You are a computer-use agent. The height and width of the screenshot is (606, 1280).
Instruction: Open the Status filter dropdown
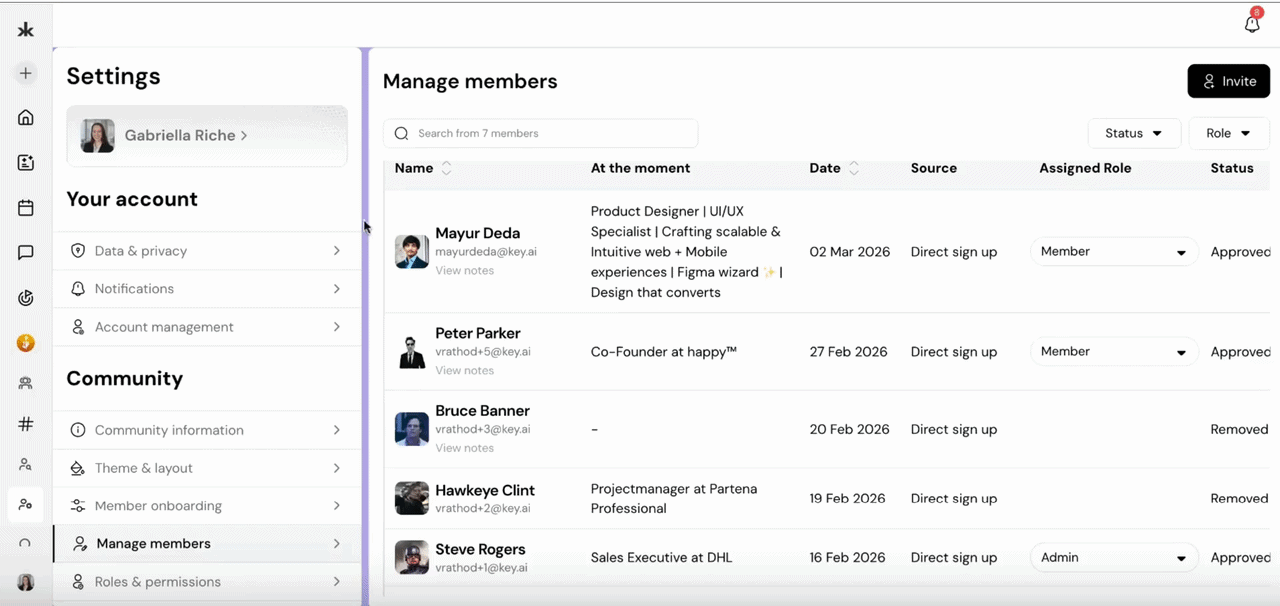pyautogui.click(x=1134, y=133)
